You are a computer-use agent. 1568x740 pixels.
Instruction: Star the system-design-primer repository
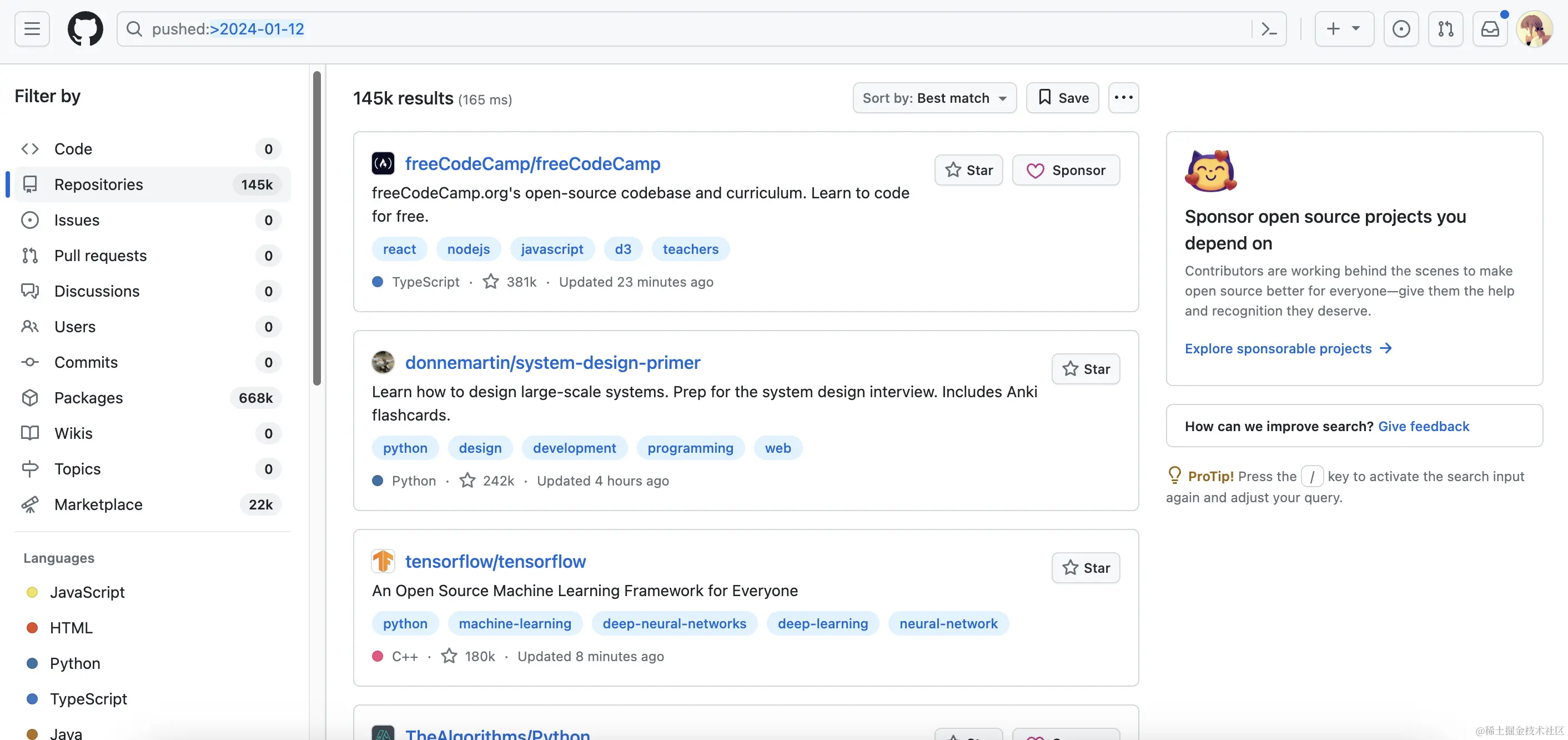tap(1085, 368)
